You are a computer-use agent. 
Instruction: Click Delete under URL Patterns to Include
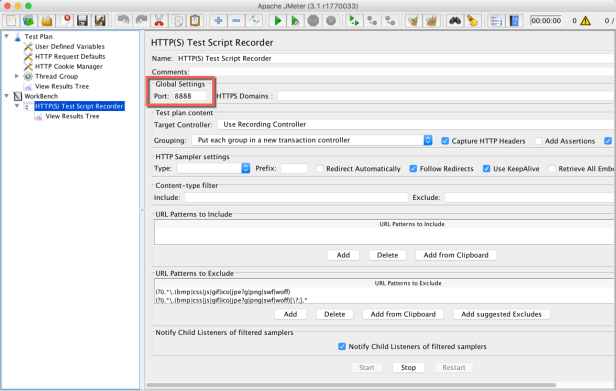pos(387,255)
